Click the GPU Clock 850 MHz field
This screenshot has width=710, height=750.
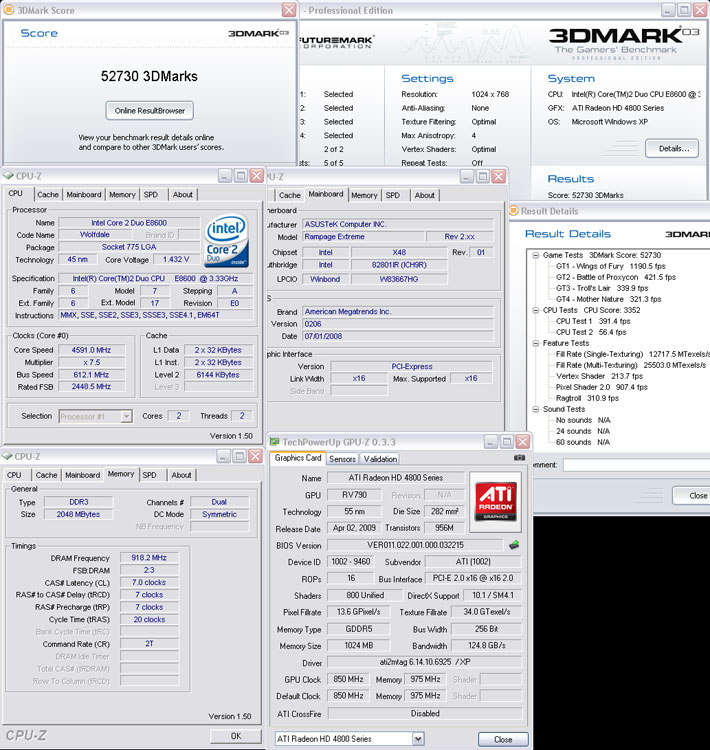(x=348, y=680)
